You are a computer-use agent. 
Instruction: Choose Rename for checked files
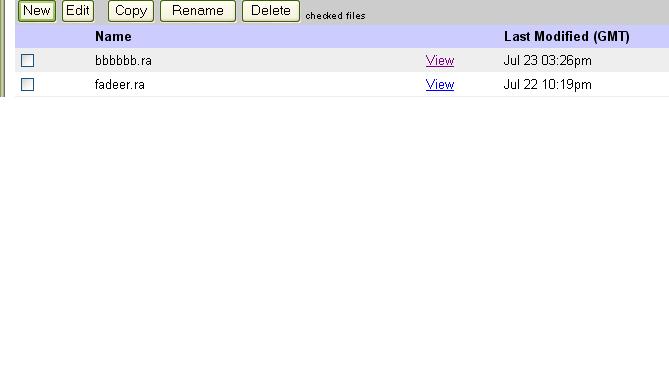(198, 11)
